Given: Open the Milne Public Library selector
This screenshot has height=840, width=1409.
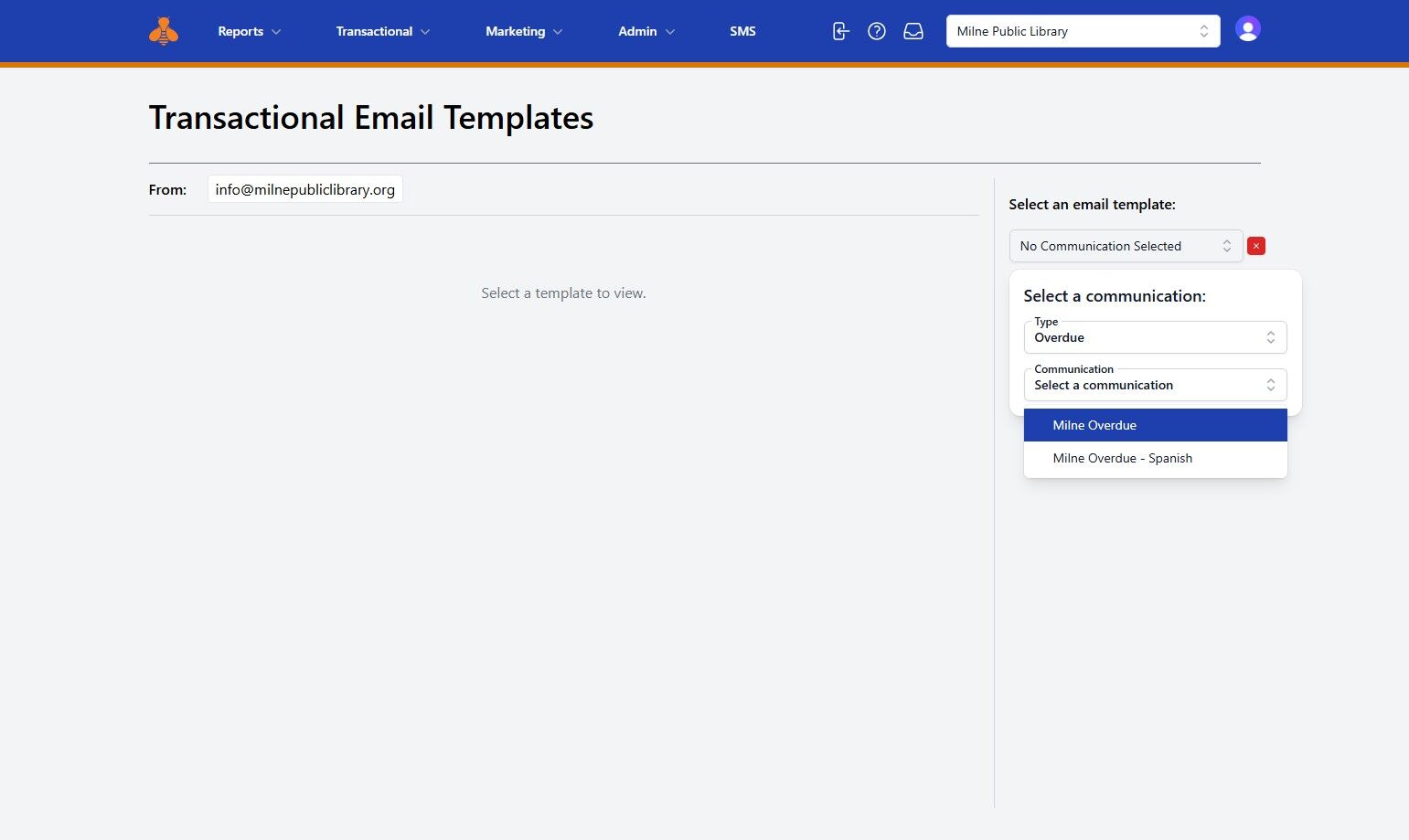Looking at the screenshot, I should click(x=1083, y=31).
